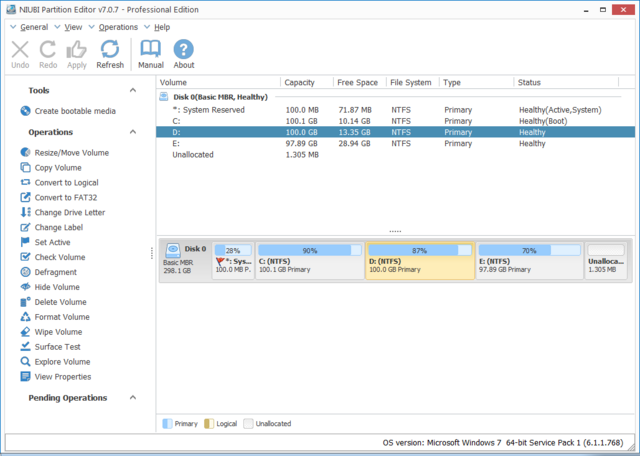The width and height of the screenshot is (640, 456).
Task: Open the Help menu
Action: 162,27
